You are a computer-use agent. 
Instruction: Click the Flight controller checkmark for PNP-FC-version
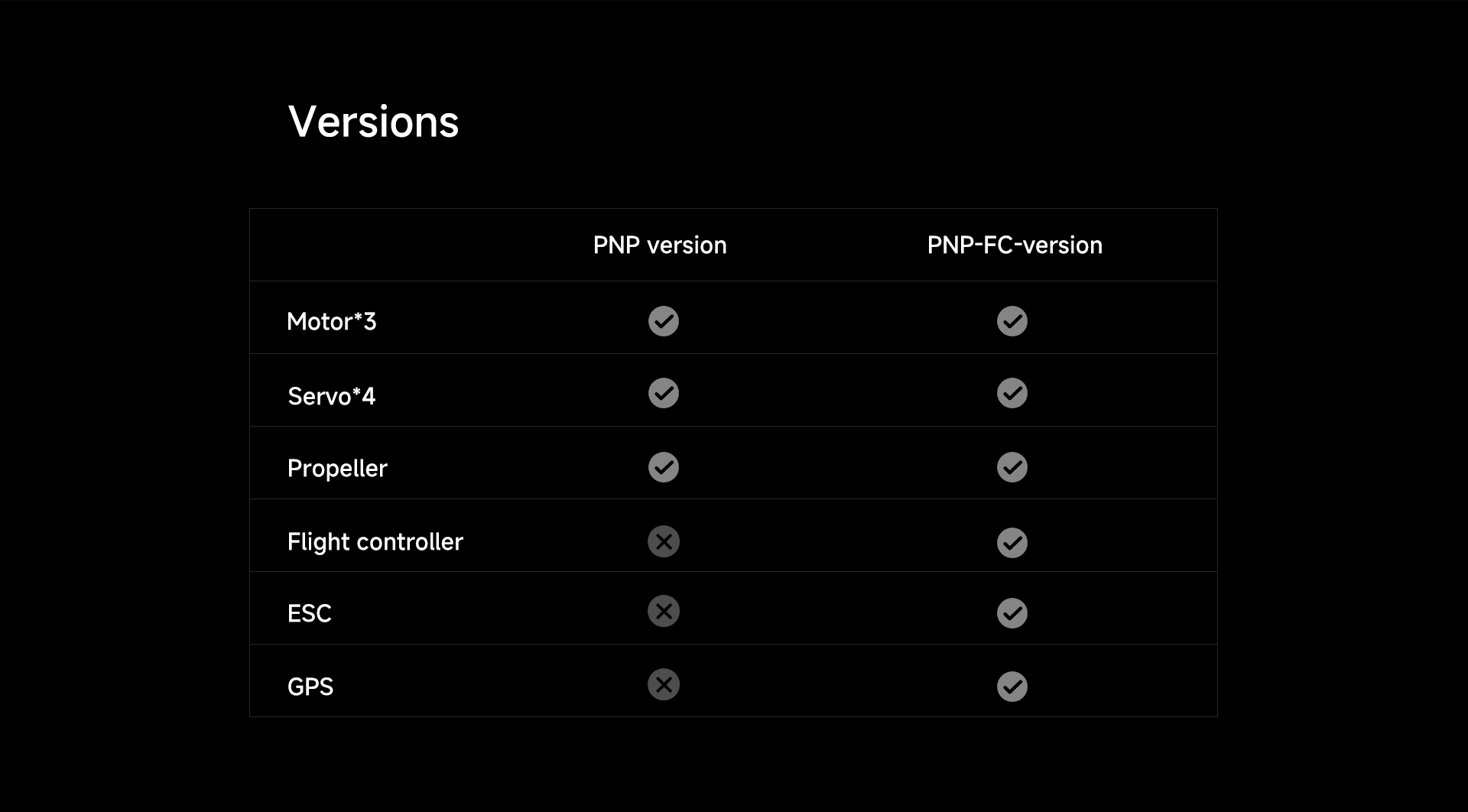[x=1012, y=543]
